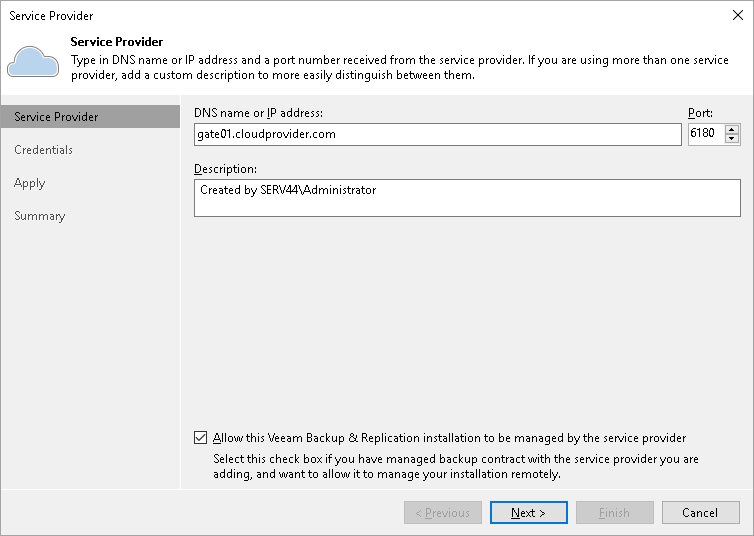The height and width of the screenshot is (536, 754).
Task: Select the Service Provider wizard step
Action: point(56,117)
